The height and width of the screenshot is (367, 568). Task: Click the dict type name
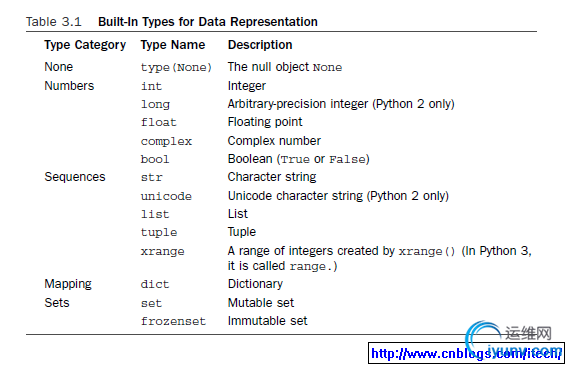point(155,284)
